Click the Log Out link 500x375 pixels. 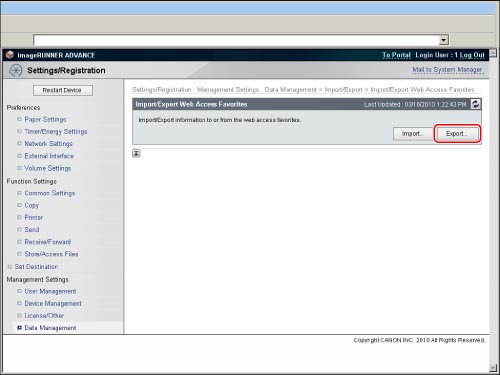click(472, 55)
